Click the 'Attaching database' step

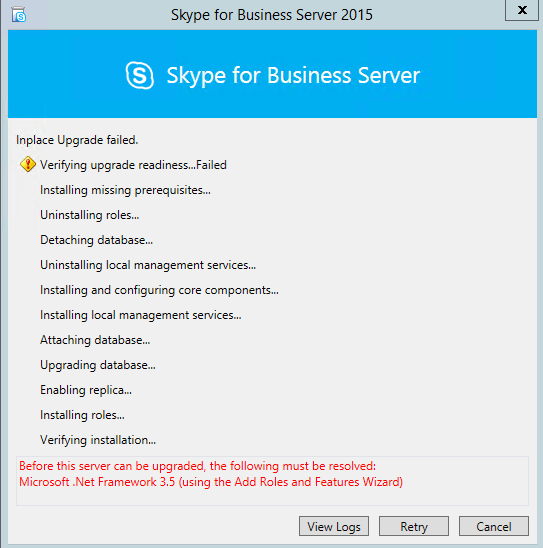point(95,340)
